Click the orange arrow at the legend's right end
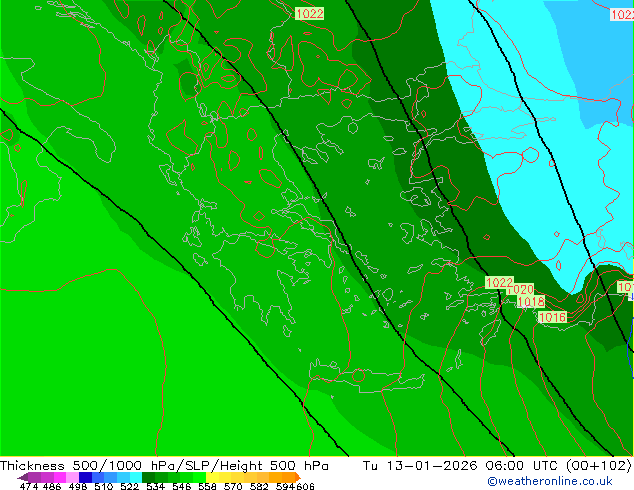The height and width of the screenshot is (490, 634). pos(298,477)
